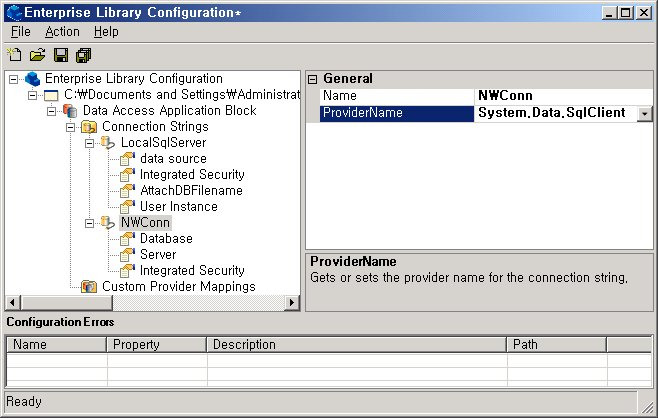Click the Data Access Application Block icon
This screenshot has width=658, height=418.
70,111
